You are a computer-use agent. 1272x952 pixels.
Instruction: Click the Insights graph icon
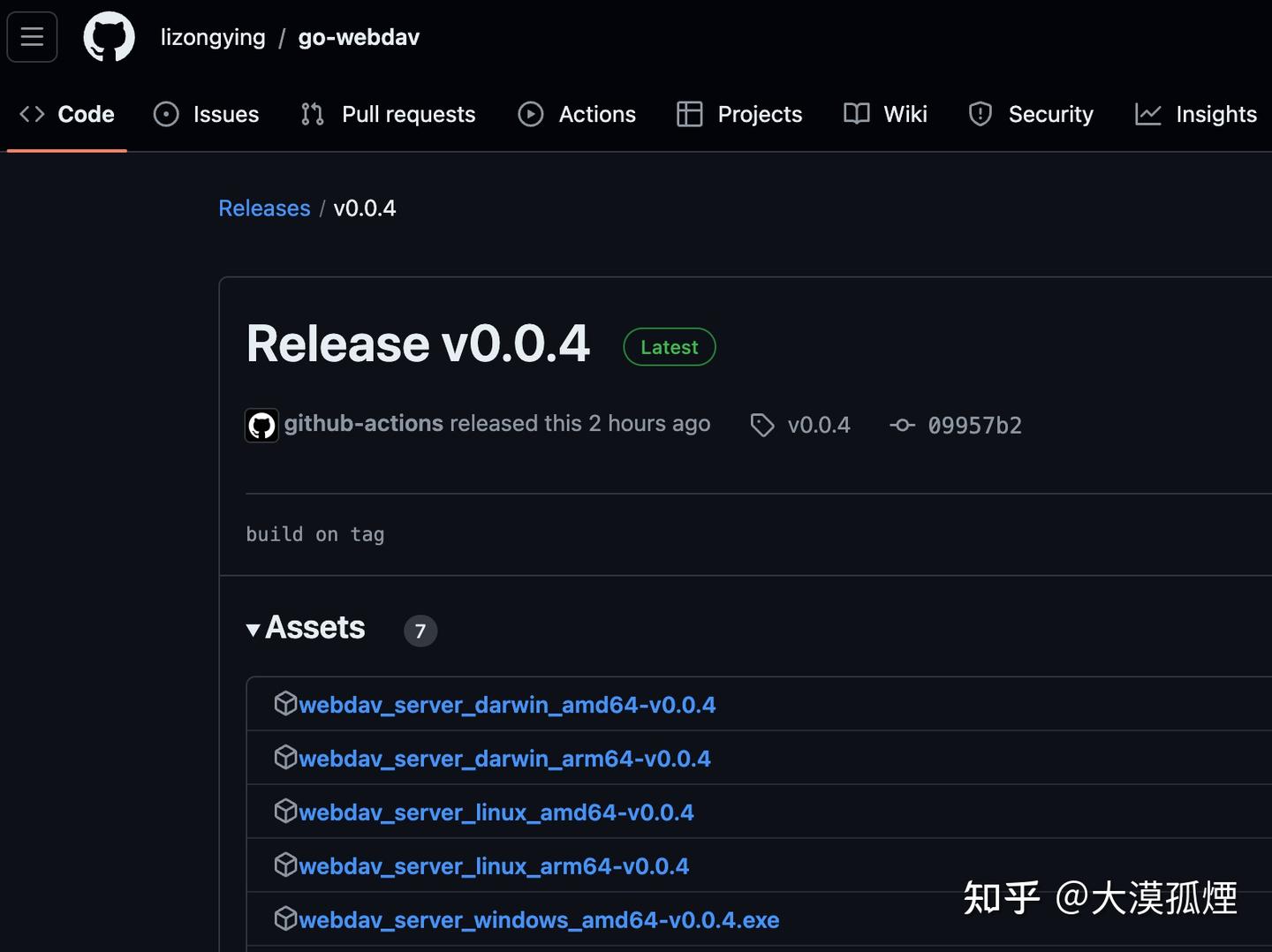1148,114
